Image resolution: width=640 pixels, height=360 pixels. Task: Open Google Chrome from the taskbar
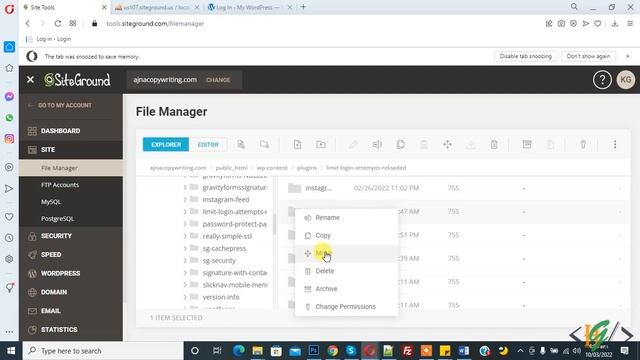(x=333, y=351)
